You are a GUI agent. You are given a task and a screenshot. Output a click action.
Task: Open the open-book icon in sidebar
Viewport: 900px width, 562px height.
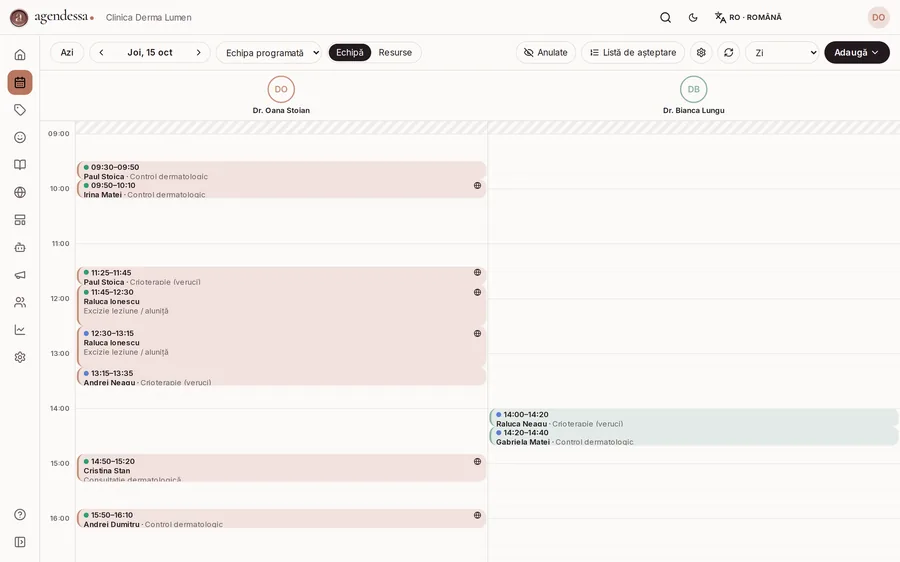tap(20, 165)
